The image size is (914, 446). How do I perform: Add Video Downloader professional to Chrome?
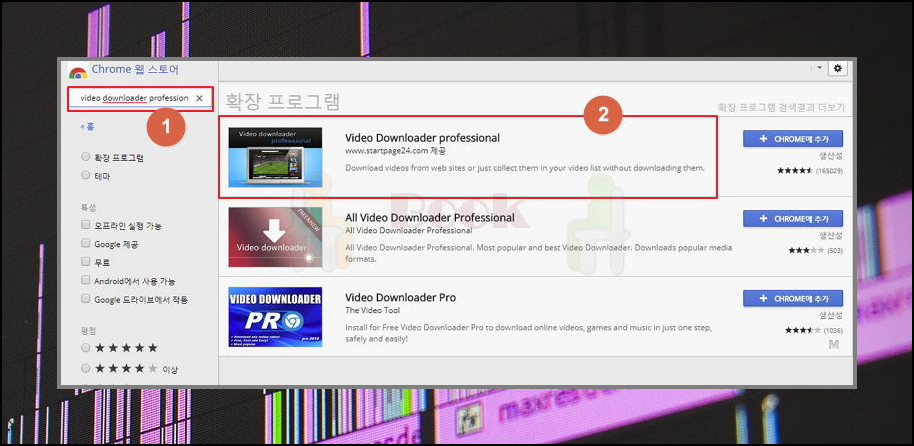[793, 139]
